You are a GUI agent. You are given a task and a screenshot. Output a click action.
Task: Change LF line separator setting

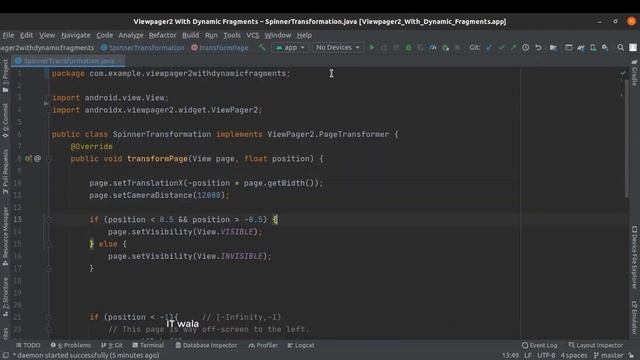click(528, 356)
